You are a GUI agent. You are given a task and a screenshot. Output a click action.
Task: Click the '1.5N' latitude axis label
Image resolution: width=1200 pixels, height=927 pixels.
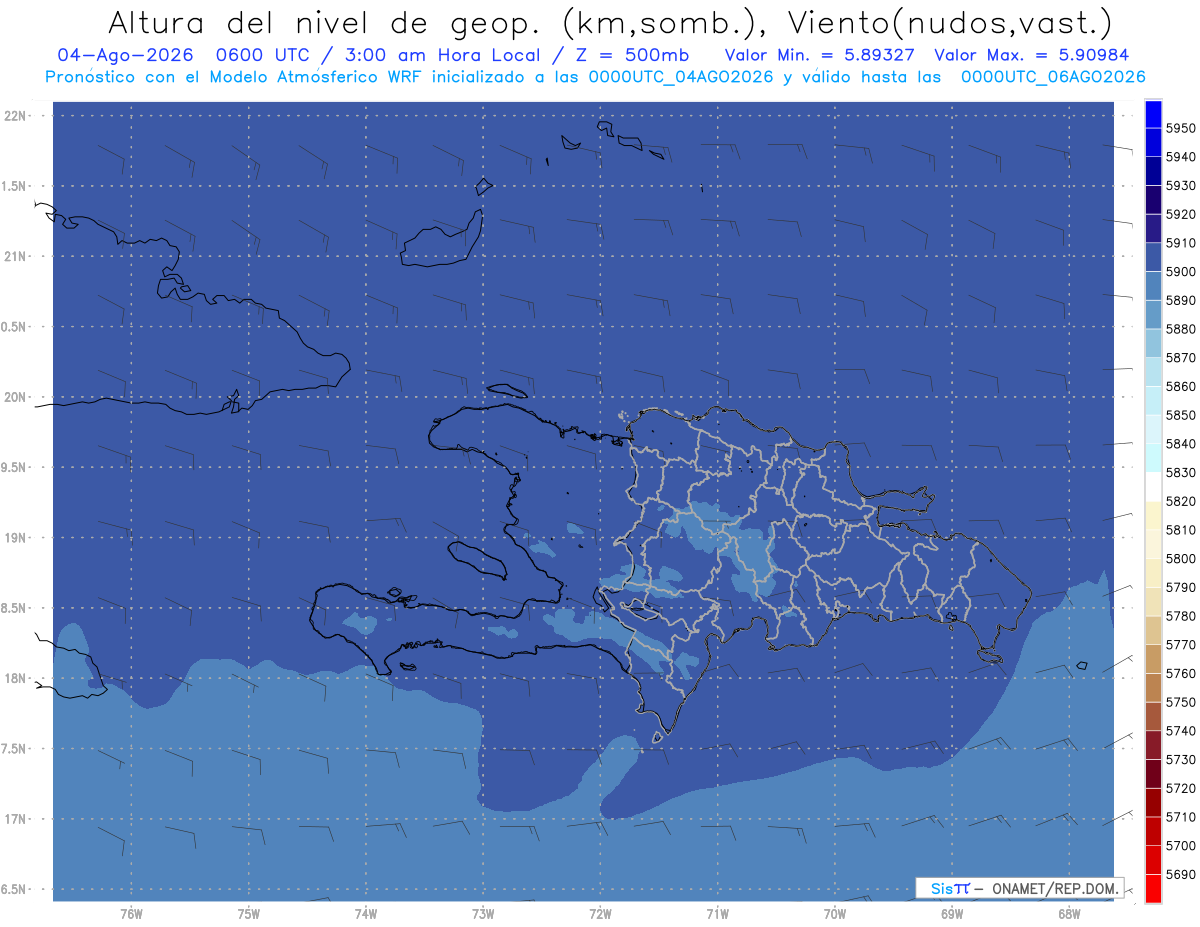point(16,186)
